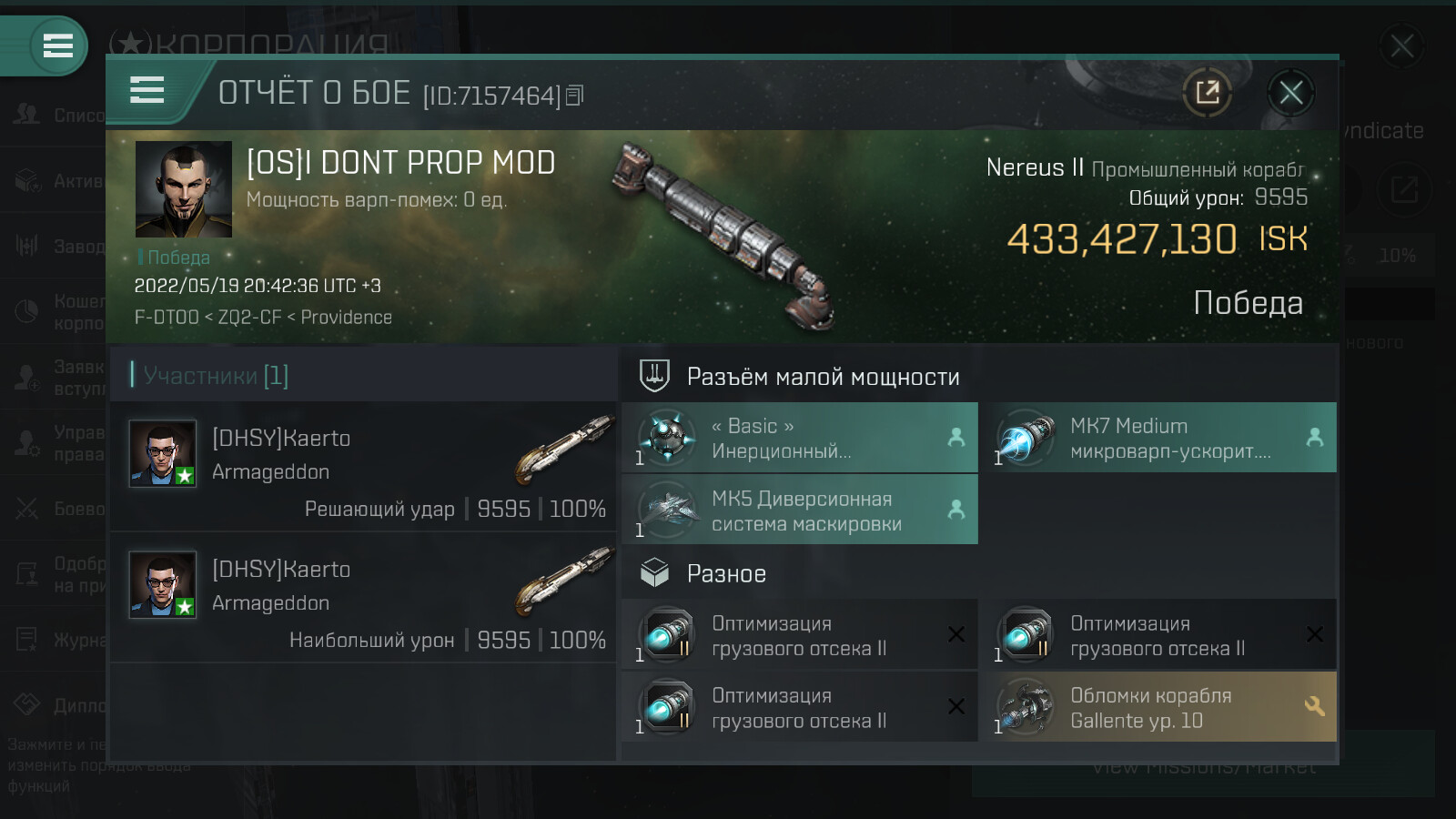Click the Armageddon ship image in first entry
This screenshot has height=819, width=1456.
coord(564,449)
